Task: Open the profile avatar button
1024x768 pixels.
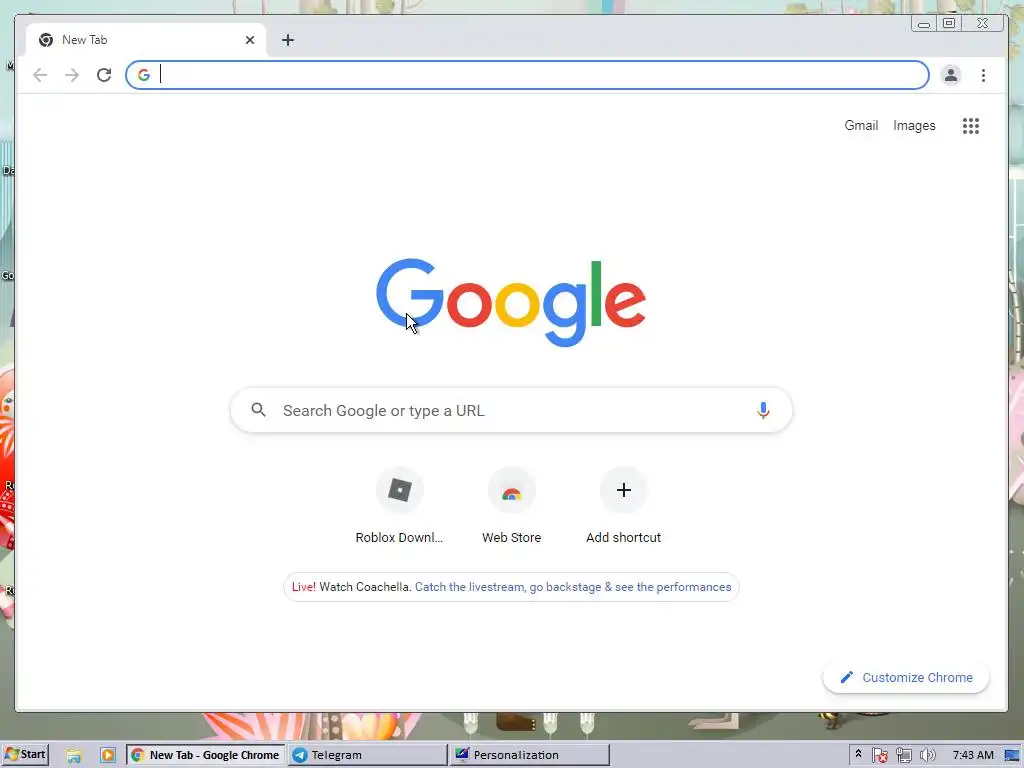Action: click(951, 75)
